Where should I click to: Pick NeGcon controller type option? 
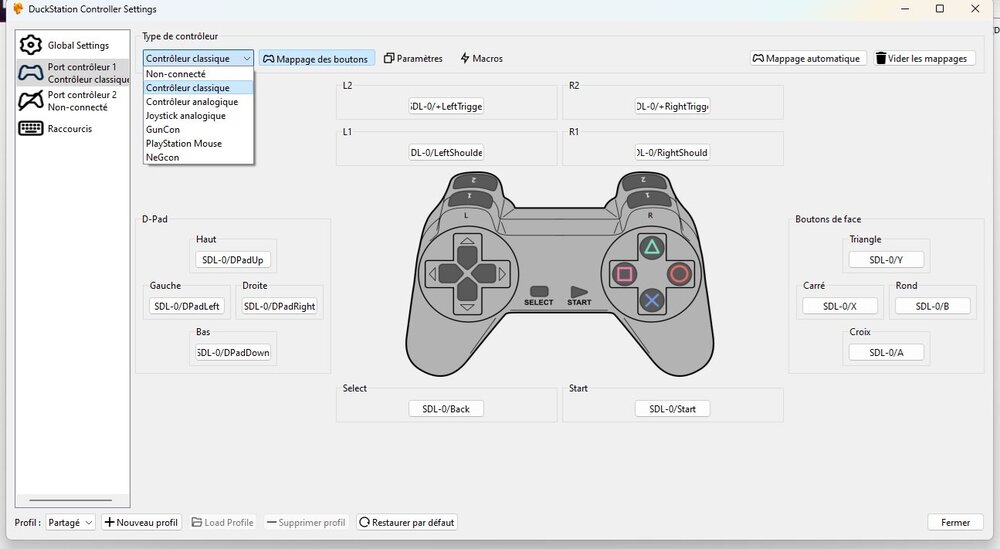pyautogui.click(x=163, y=157)
